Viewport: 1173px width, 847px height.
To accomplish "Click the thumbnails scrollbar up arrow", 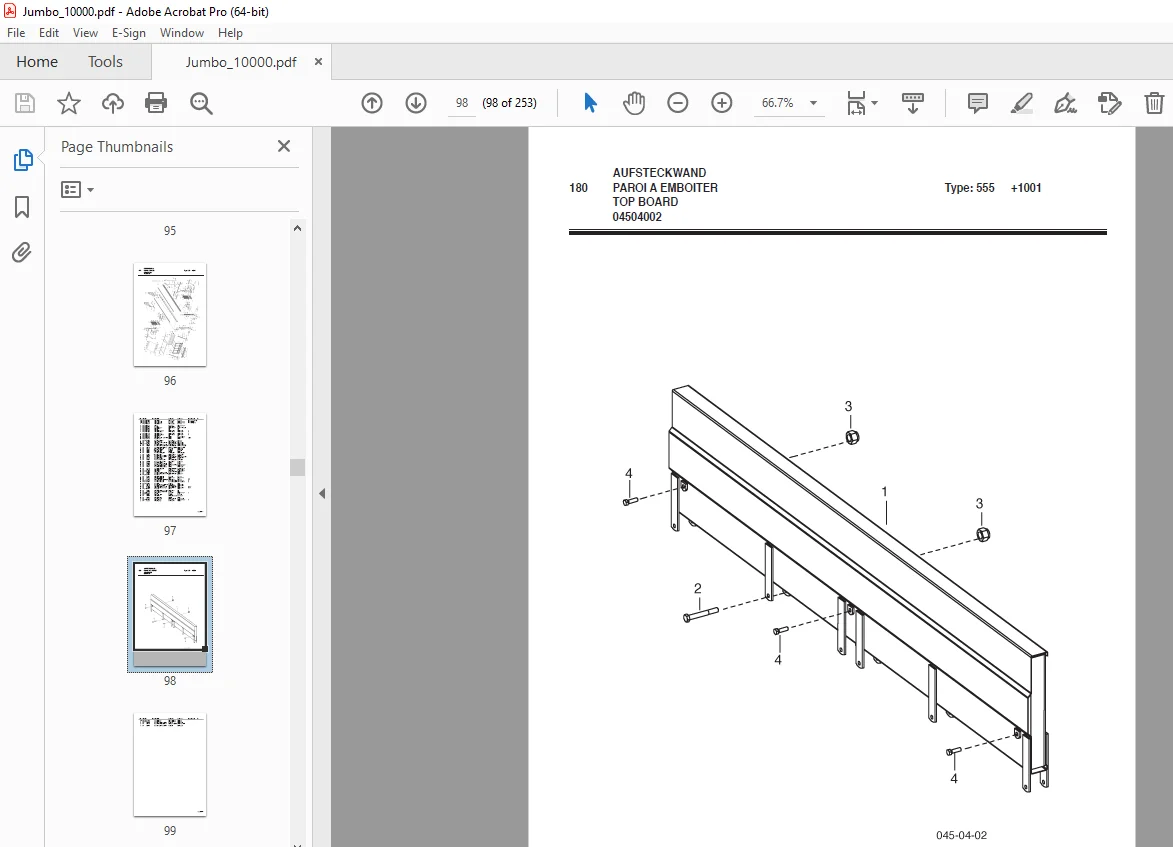I will (298, 228).
